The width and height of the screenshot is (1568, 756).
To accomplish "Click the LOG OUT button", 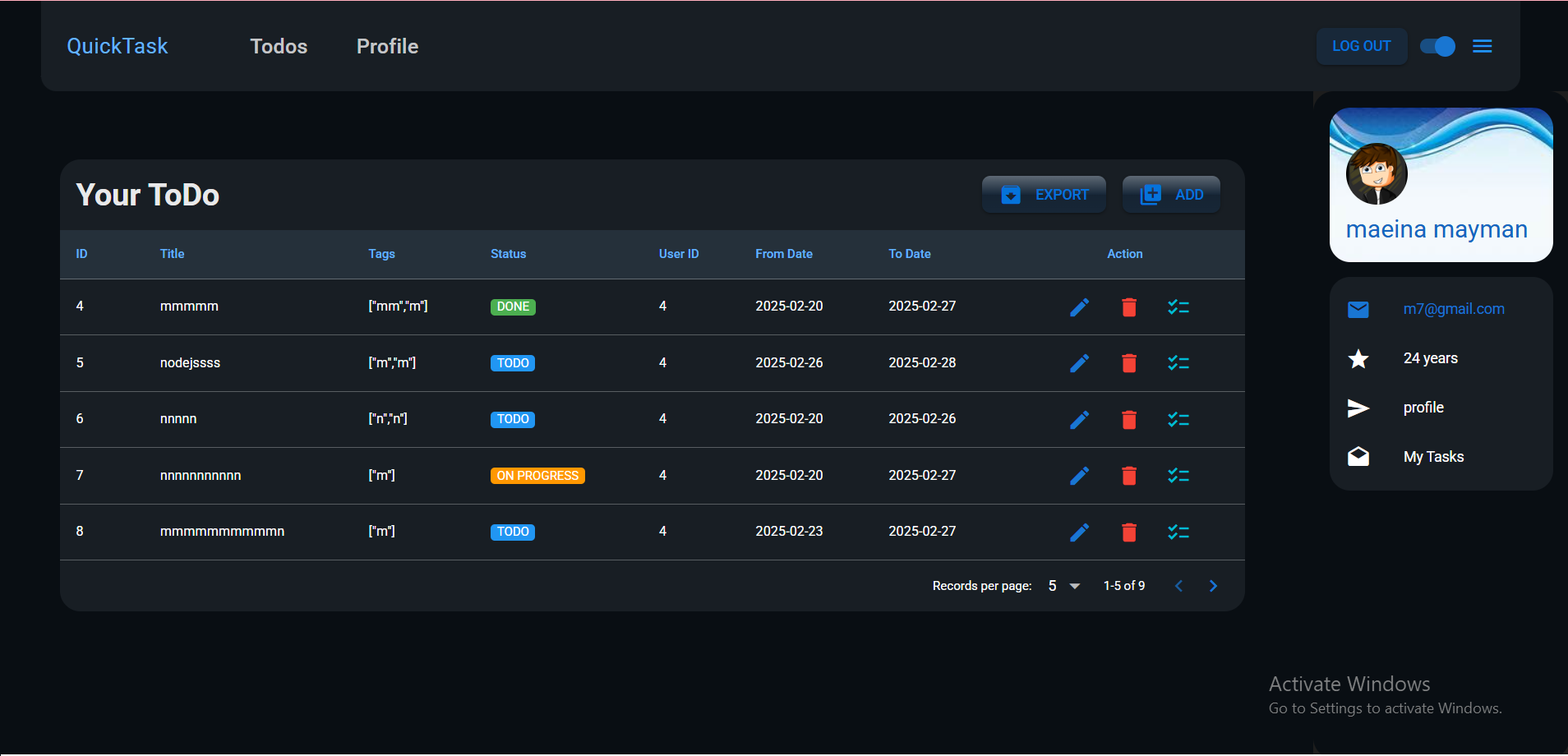I will [x=1361, y=47].
